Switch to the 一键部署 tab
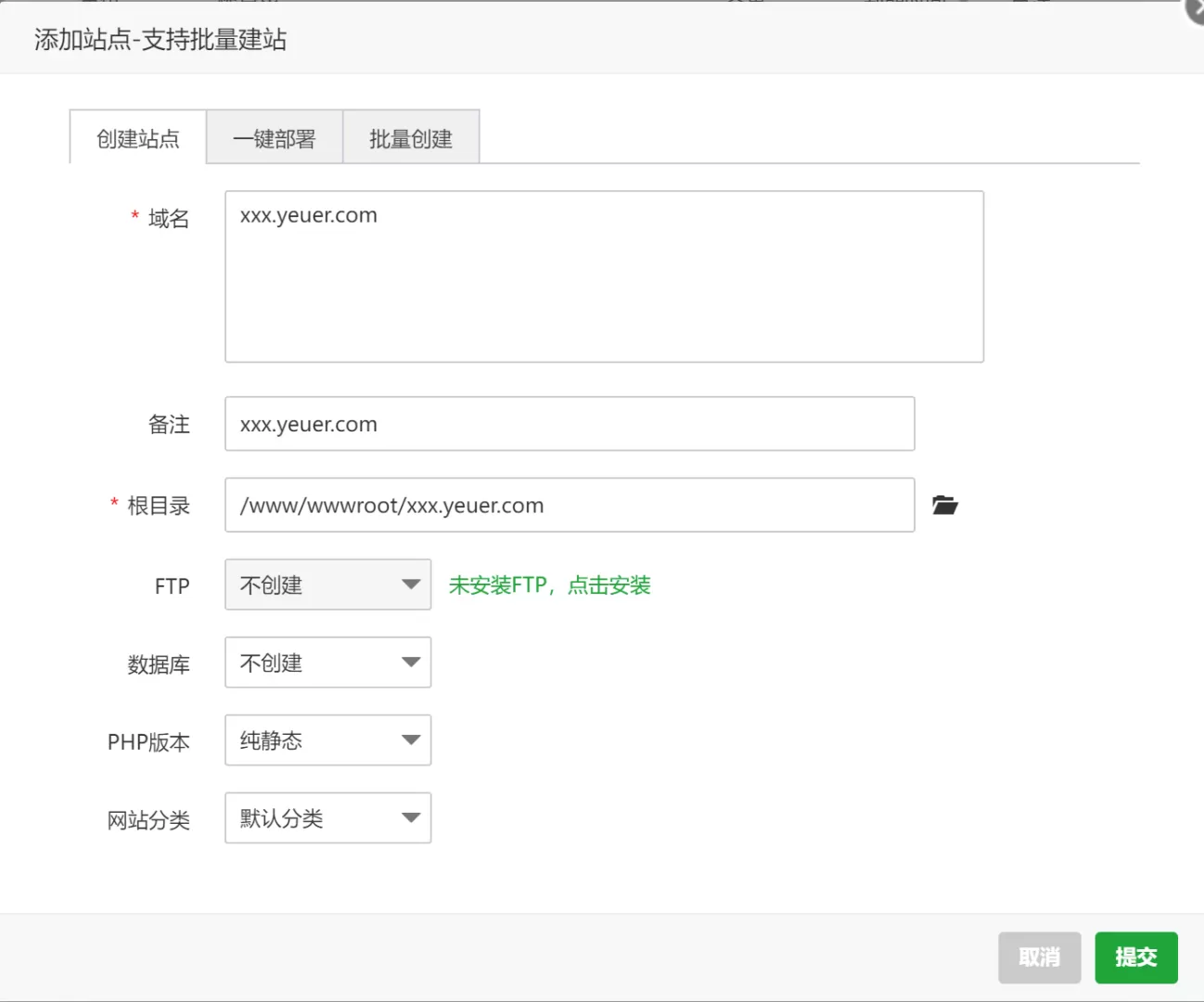 pos(275,137)
